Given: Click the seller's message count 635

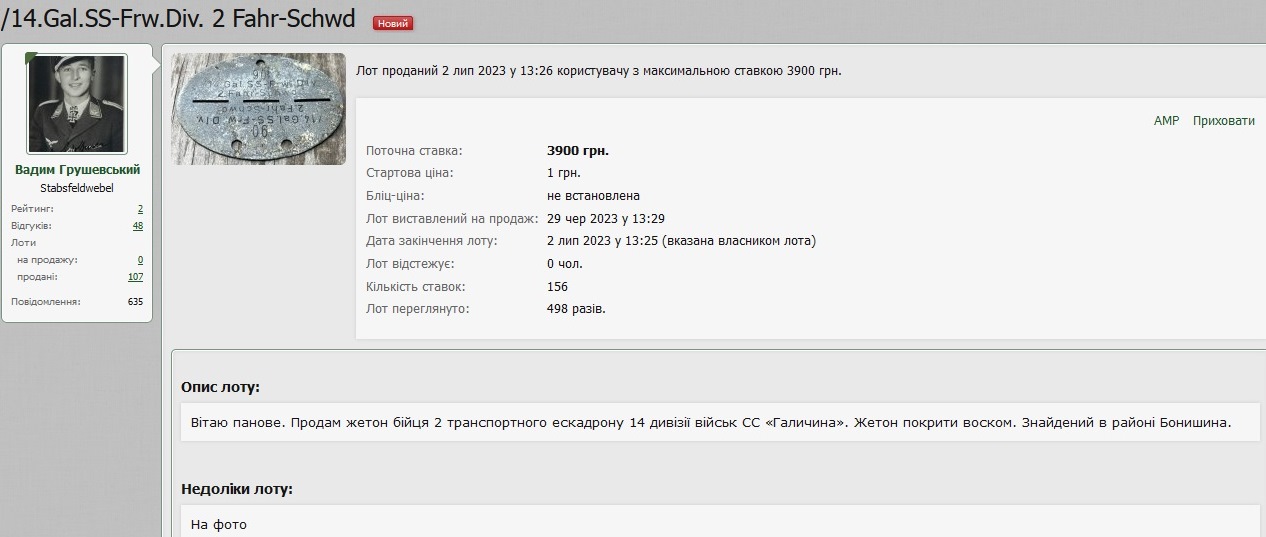Looking at the screenshot, I should click(x=135, y=301).
